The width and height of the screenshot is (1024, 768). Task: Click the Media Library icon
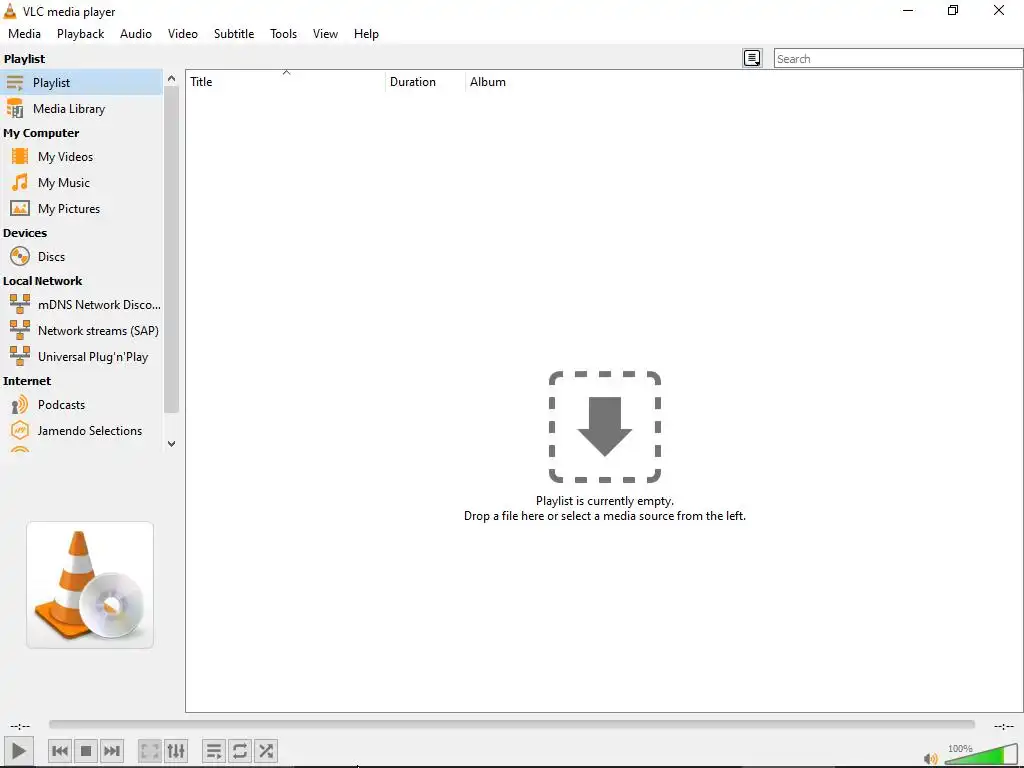[x=15, y=109]
